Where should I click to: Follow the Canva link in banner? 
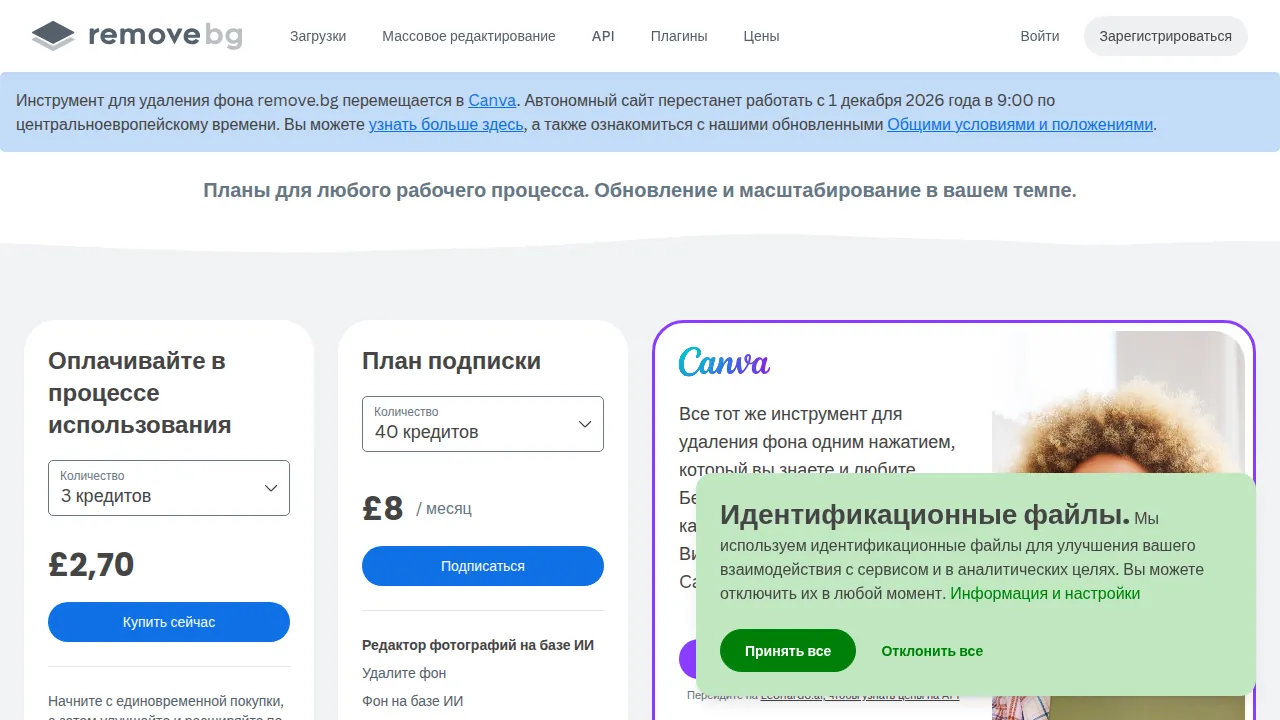click(492, 100)
